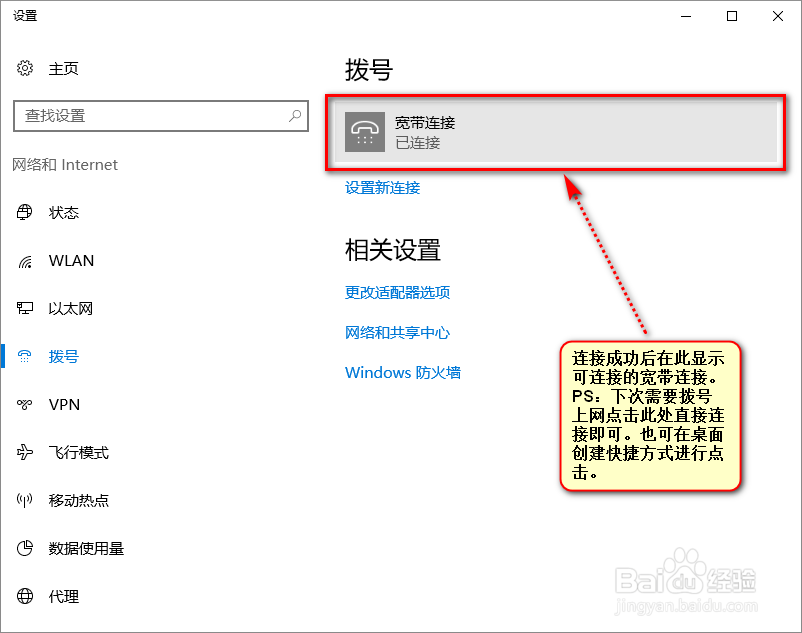Screen dimensions: 802x633
Task: Select the 拨号 sidebar entry
Action: [63, 356]
